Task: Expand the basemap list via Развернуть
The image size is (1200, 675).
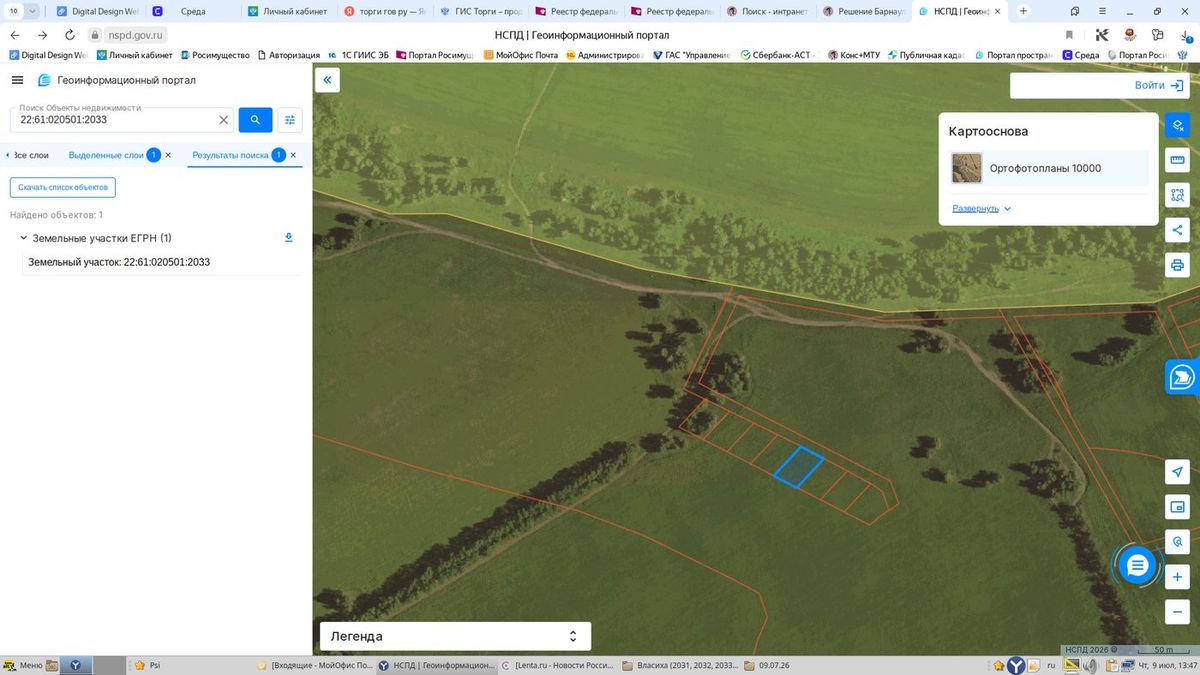Action: coord(982,208)
